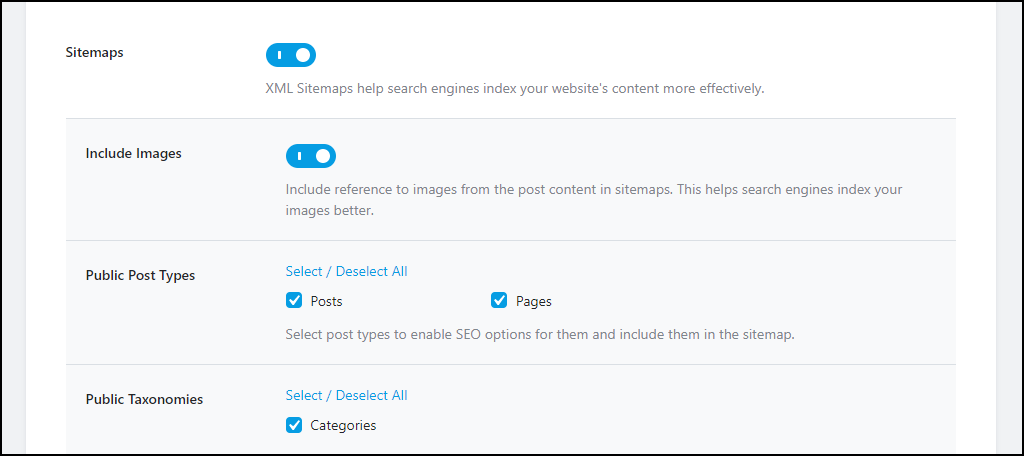Turn off the Sitemaps toggle switch
This screenshot has width=1024, height=456.
(x=291, y=55)
